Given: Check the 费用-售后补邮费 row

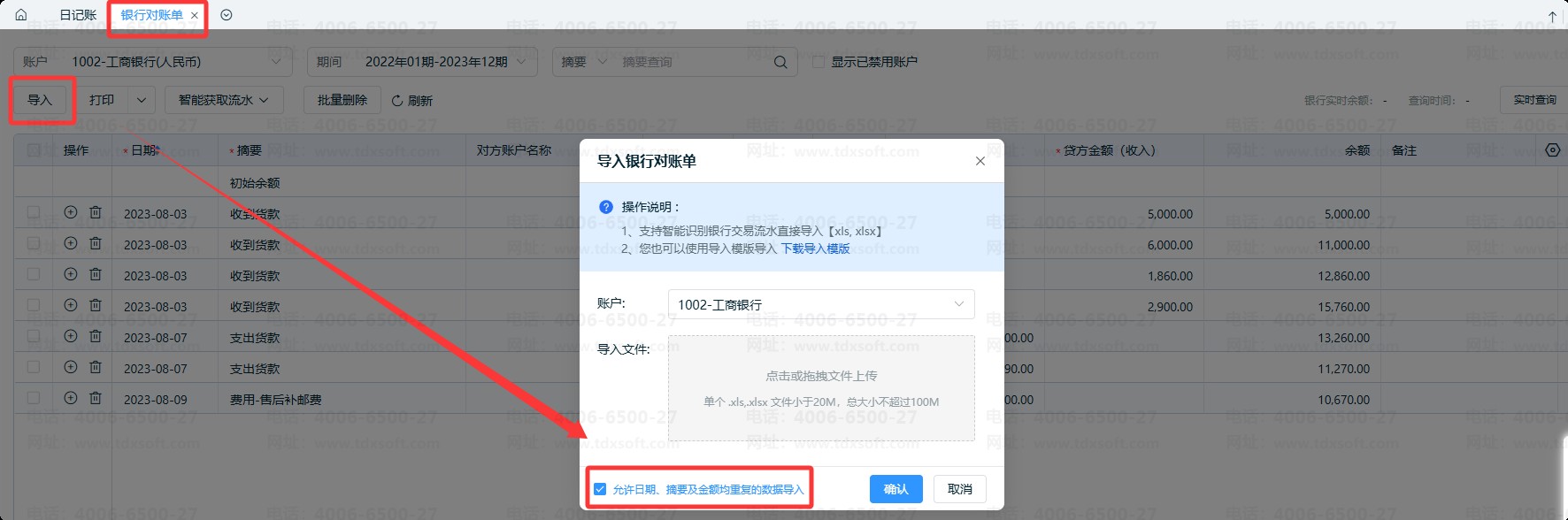Looking at the screenshot, I should [34, 398].
